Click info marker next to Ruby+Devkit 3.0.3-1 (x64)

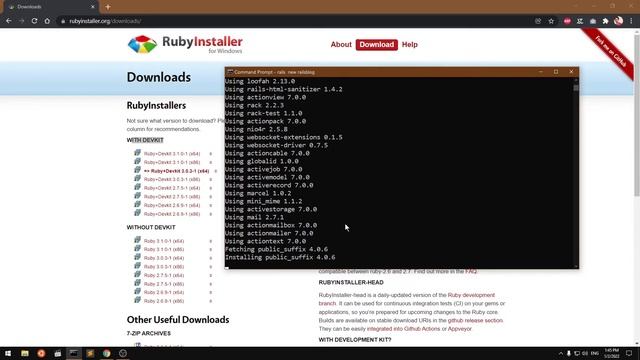(x=216, y=171)
